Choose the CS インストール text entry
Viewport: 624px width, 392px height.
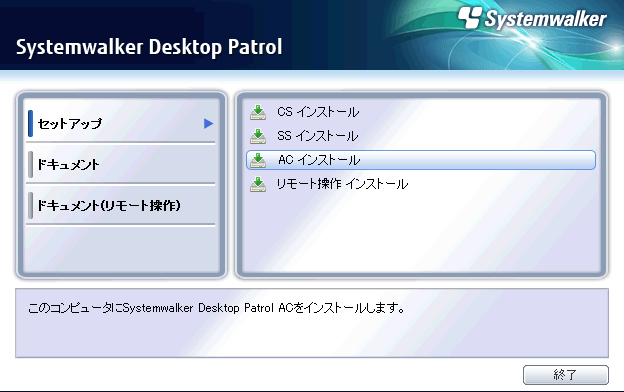point(318,112)
